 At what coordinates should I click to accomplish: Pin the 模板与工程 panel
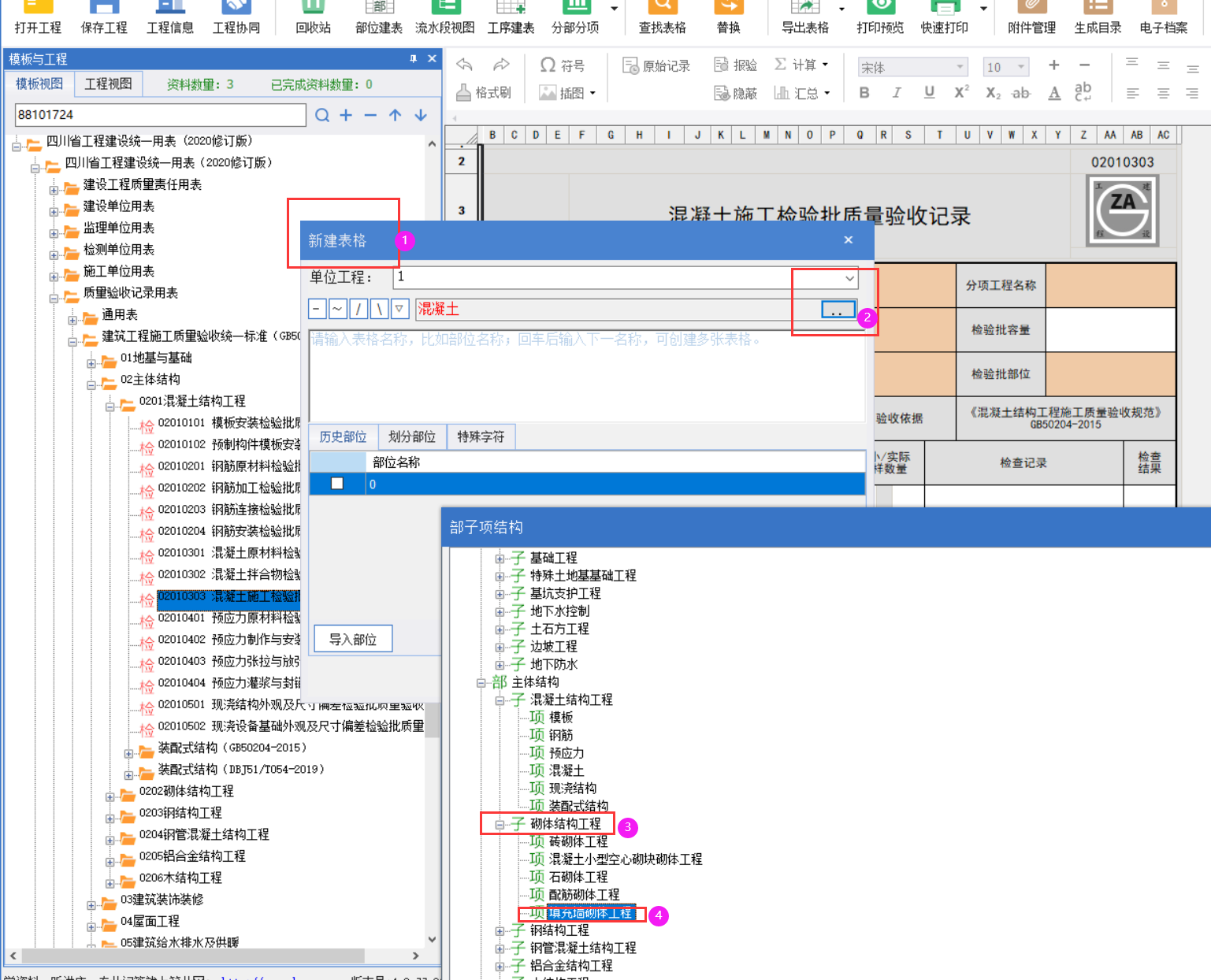pyautogui.click(x=414, y=59)
